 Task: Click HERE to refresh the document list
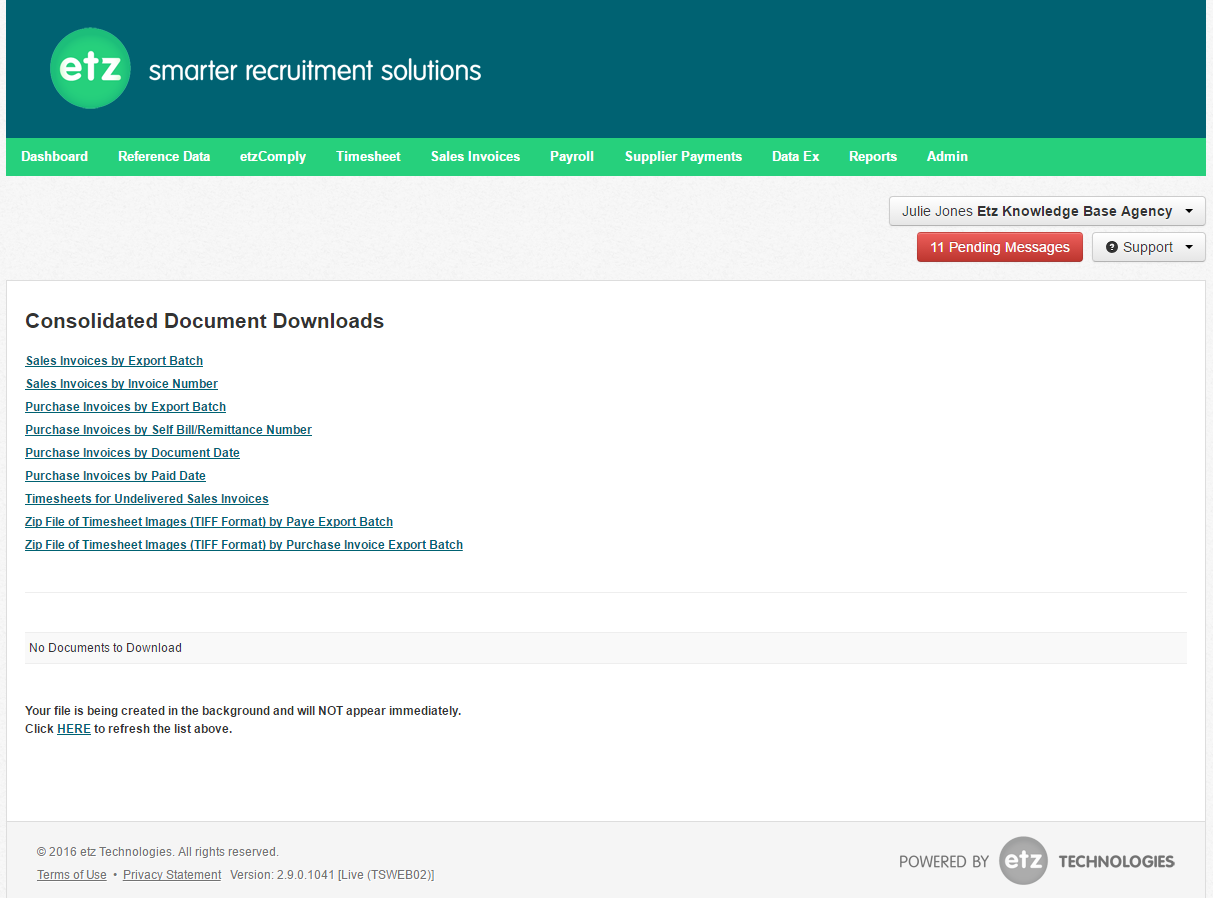(74, 729)
